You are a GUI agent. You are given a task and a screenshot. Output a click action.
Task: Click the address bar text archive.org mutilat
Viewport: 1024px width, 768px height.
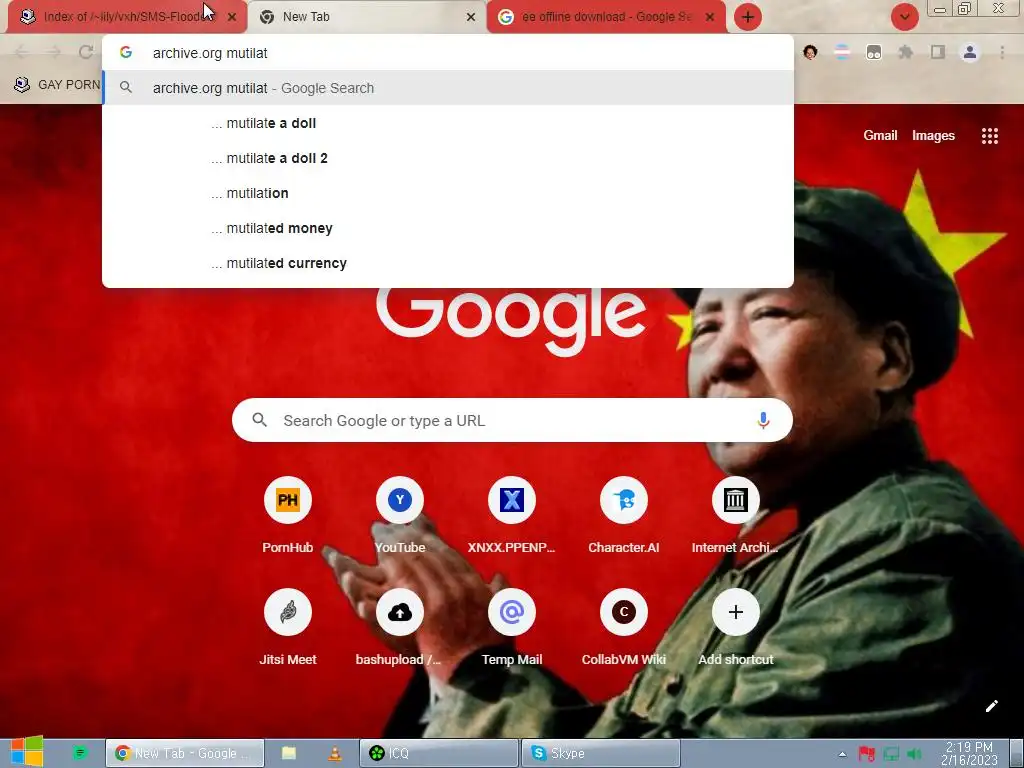point(210,54)
